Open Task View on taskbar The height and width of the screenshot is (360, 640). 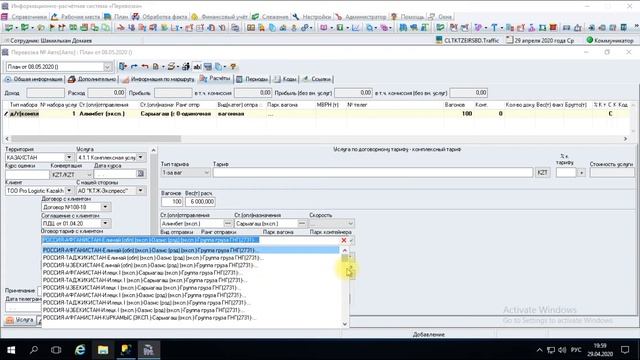pos(56,350)
